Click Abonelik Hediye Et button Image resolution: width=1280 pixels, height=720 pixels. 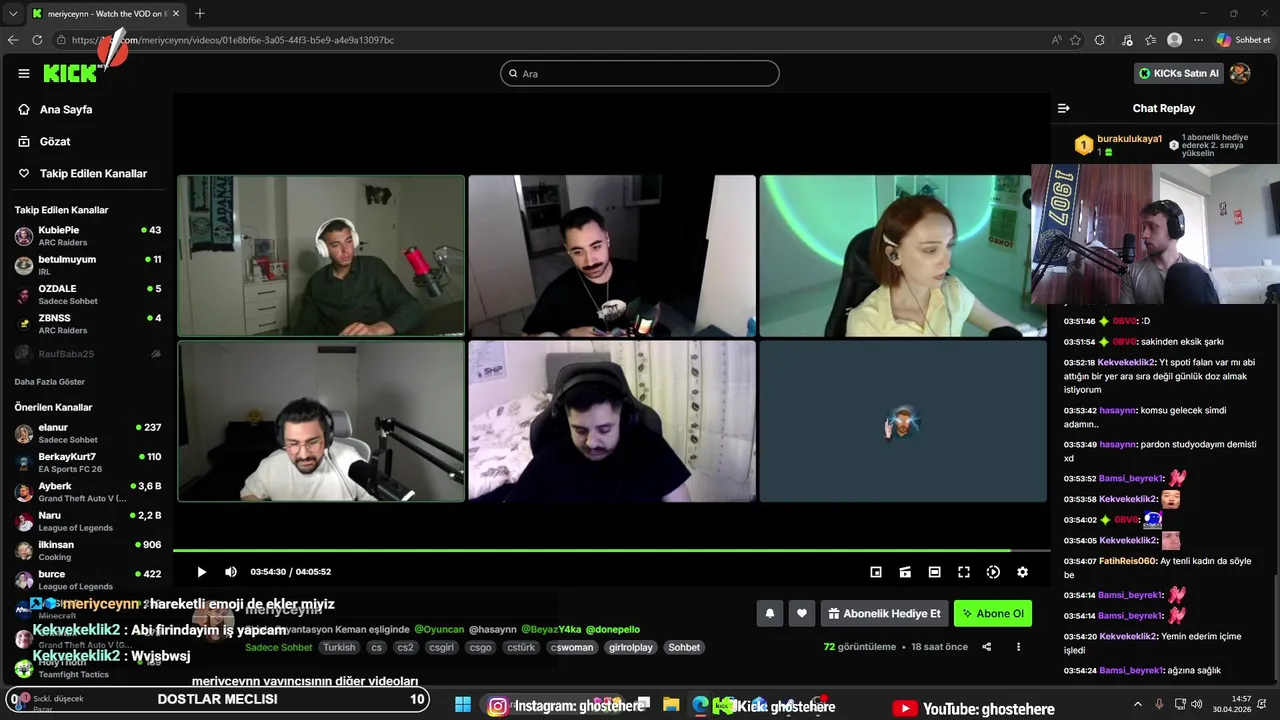click(884, 614)
